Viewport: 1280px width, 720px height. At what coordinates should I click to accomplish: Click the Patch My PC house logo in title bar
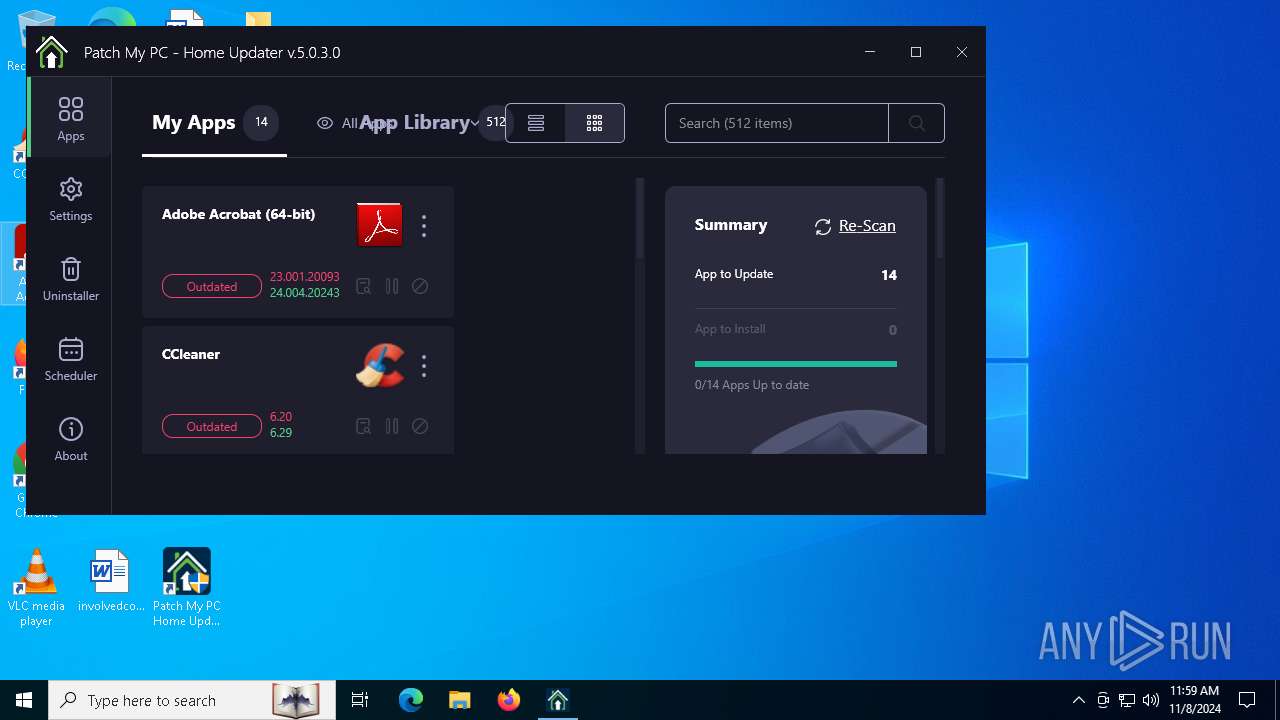click(x=52, y=52)
